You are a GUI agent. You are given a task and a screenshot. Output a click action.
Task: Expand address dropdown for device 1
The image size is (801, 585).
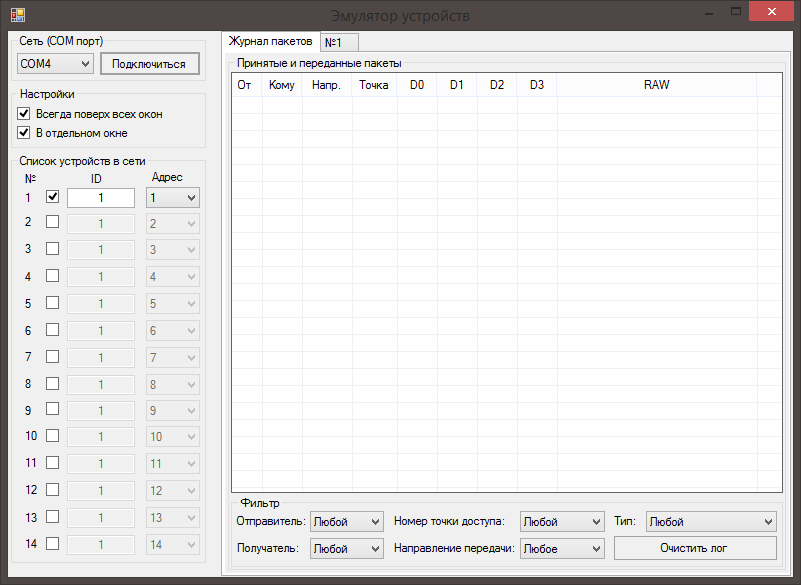tap(173, 198)
